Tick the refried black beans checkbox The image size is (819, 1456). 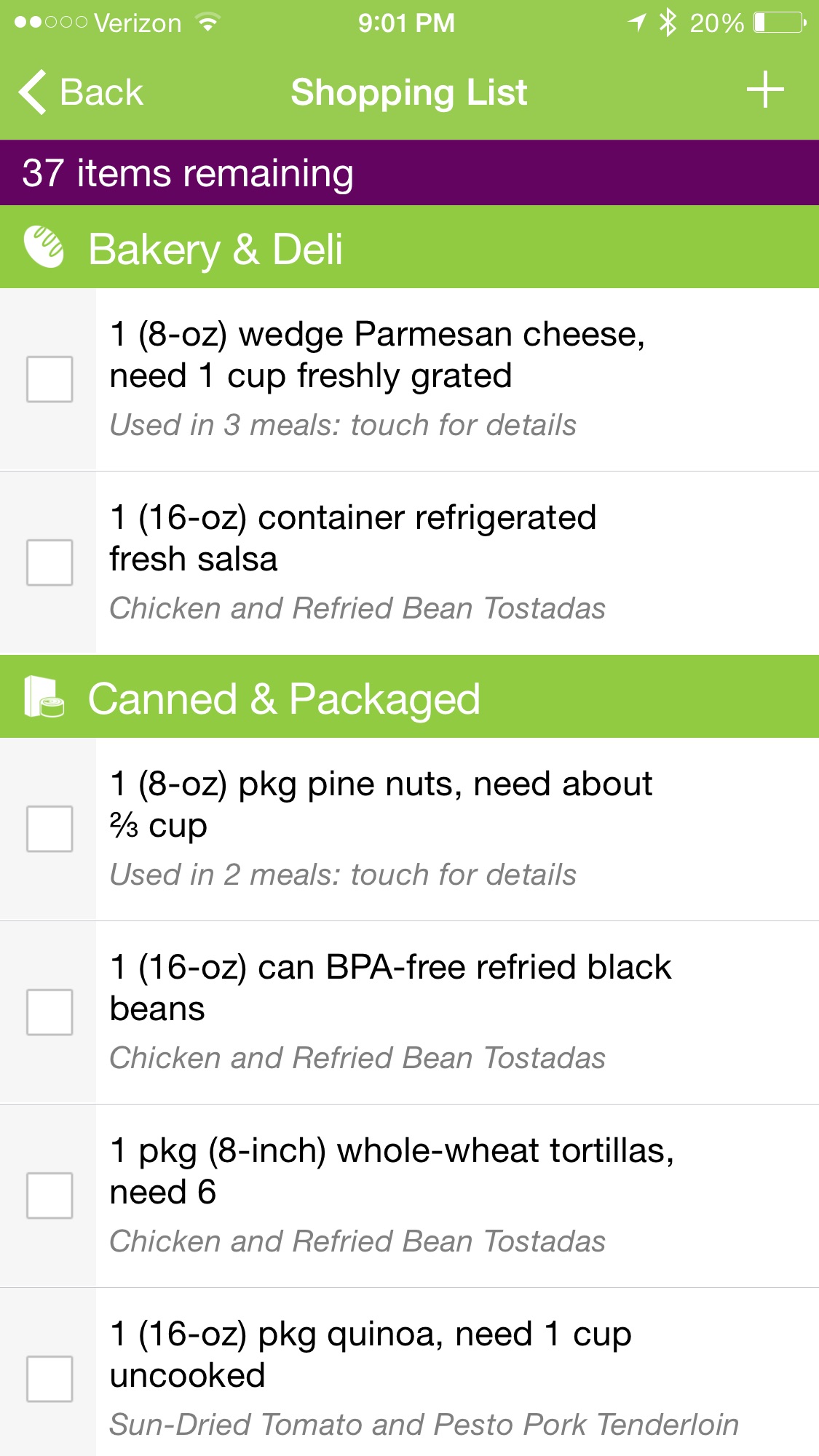point(50,1012)
